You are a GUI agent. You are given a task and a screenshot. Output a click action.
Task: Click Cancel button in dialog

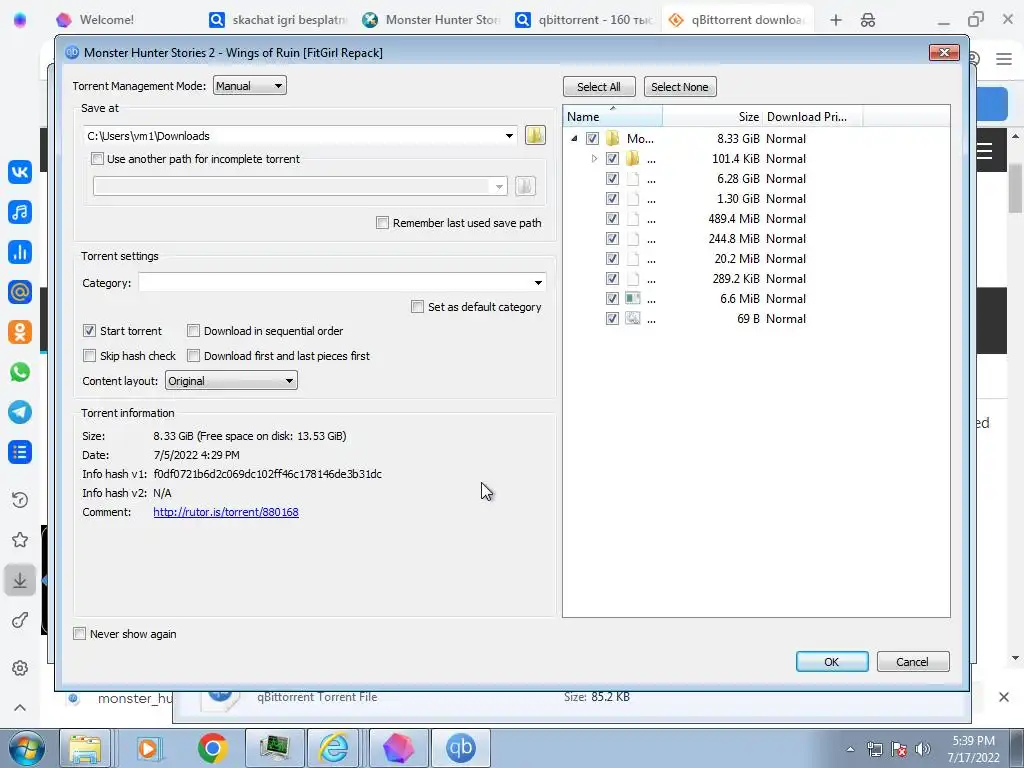pyautogui.click(x=913, y=662)
